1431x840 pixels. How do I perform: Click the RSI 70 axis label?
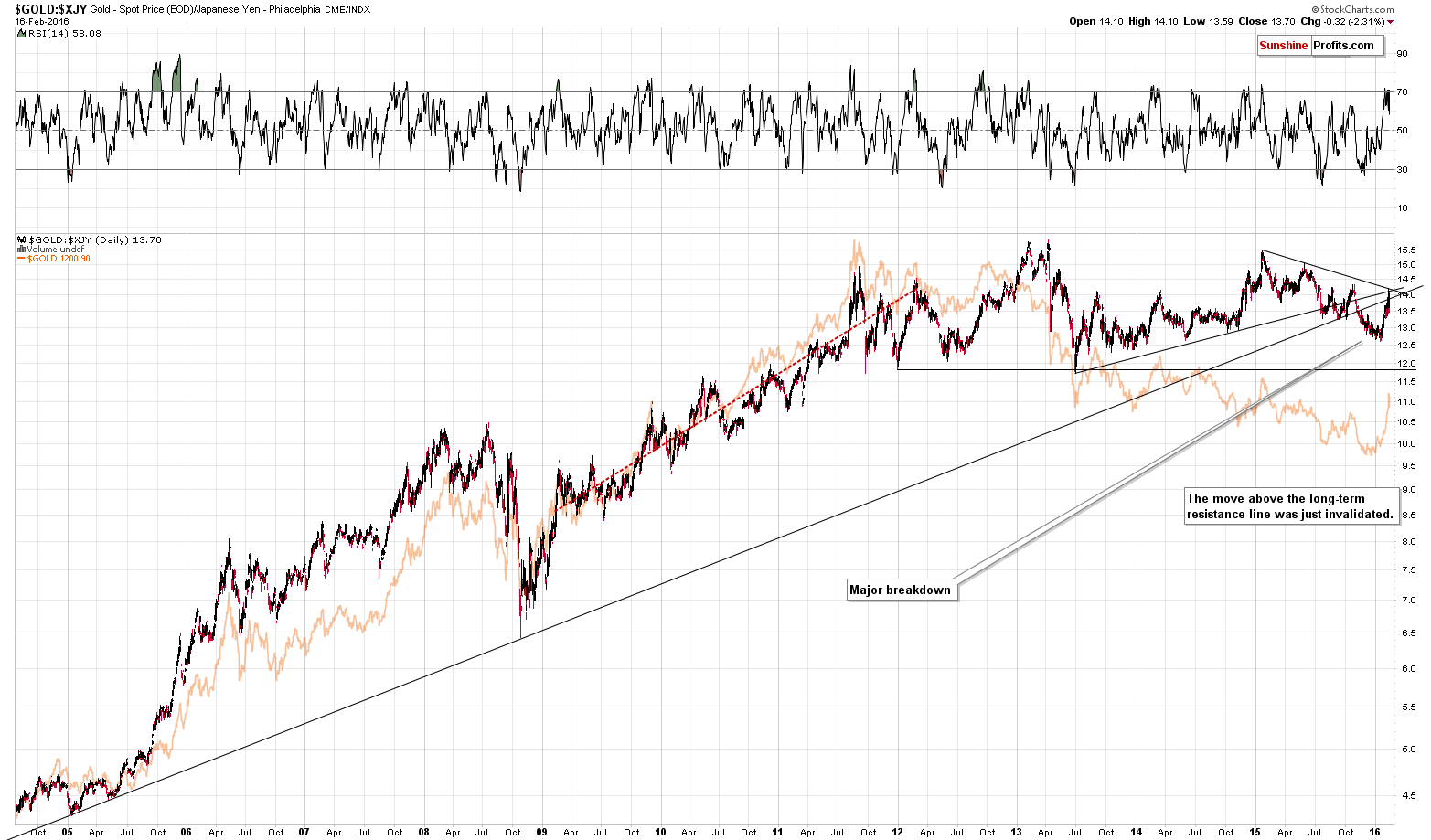click(x=1402, y=91)
